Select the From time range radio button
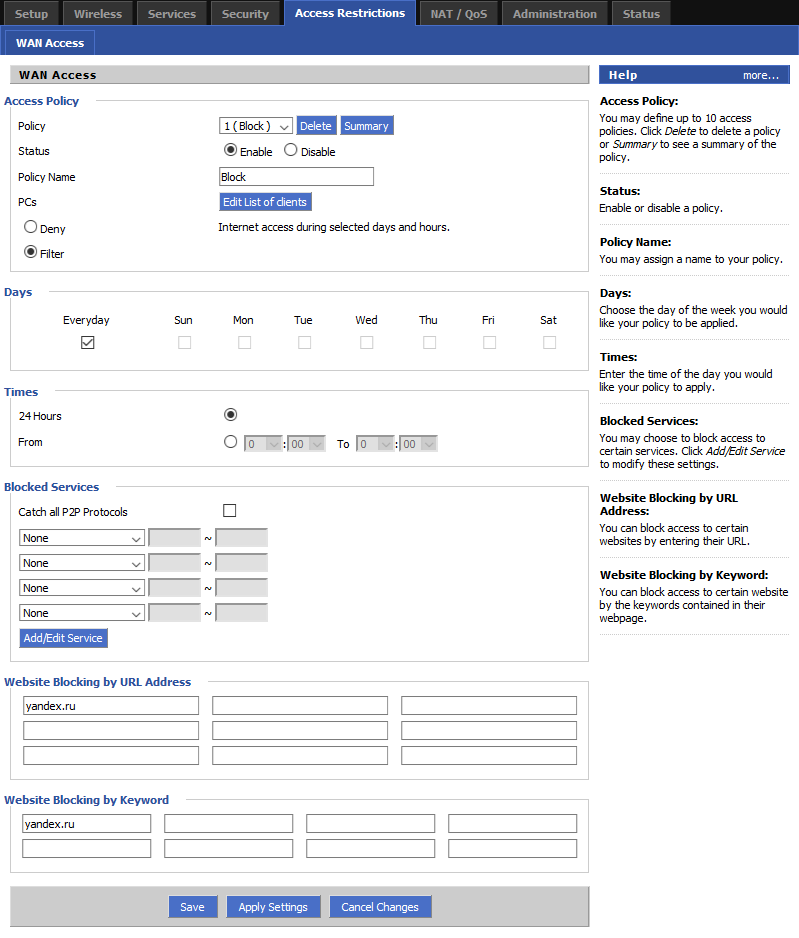The height and width of the screenshot is (938, 799). (x=230, y=442)
